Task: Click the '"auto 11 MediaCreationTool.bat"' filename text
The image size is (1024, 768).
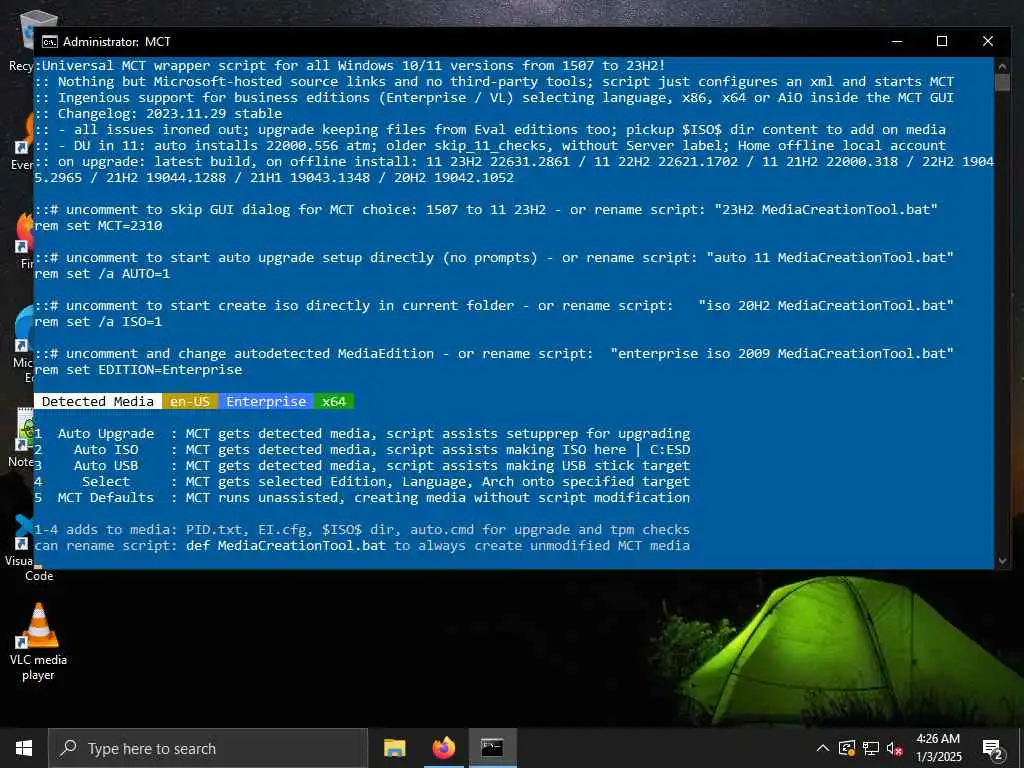Action: tap(830, 257)
